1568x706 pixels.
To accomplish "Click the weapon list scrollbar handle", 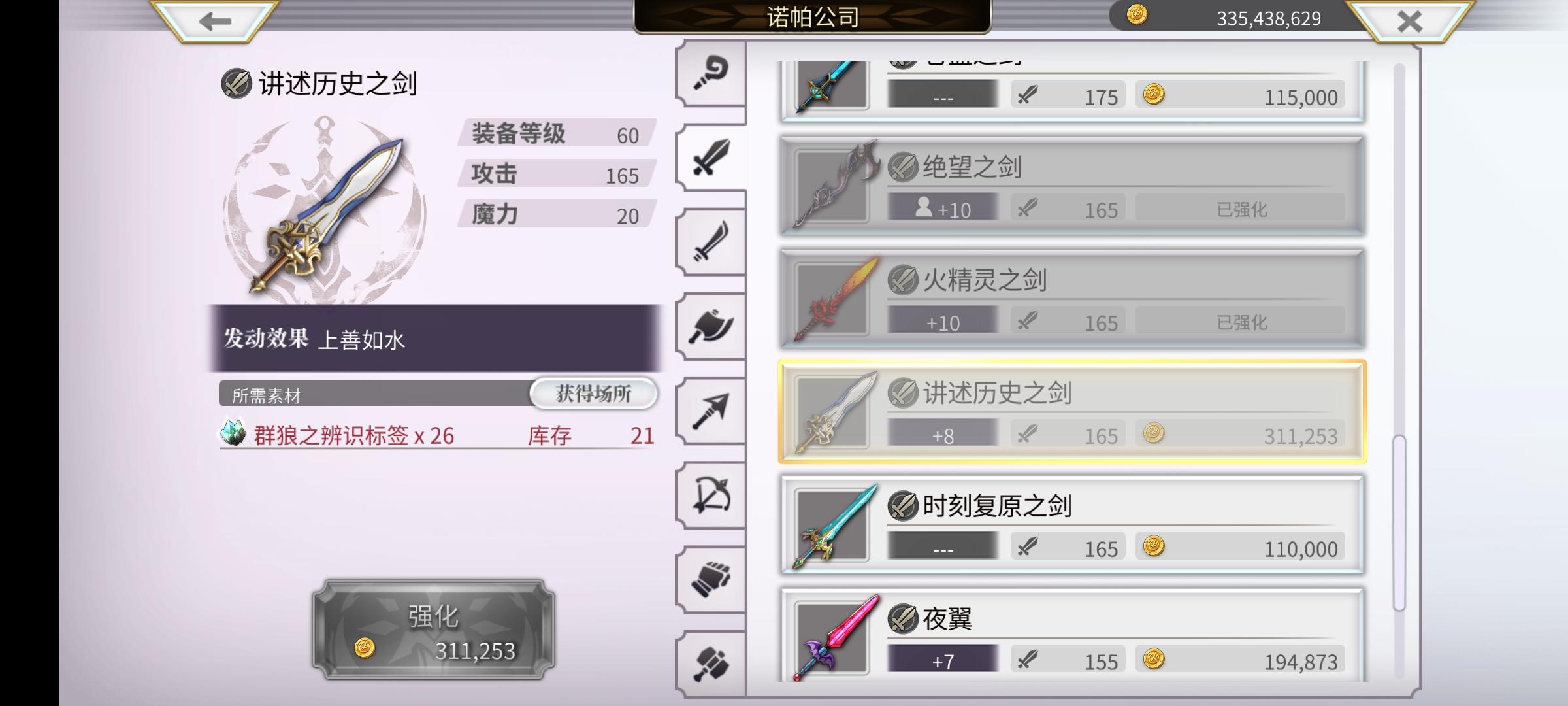I will 1399,523.
